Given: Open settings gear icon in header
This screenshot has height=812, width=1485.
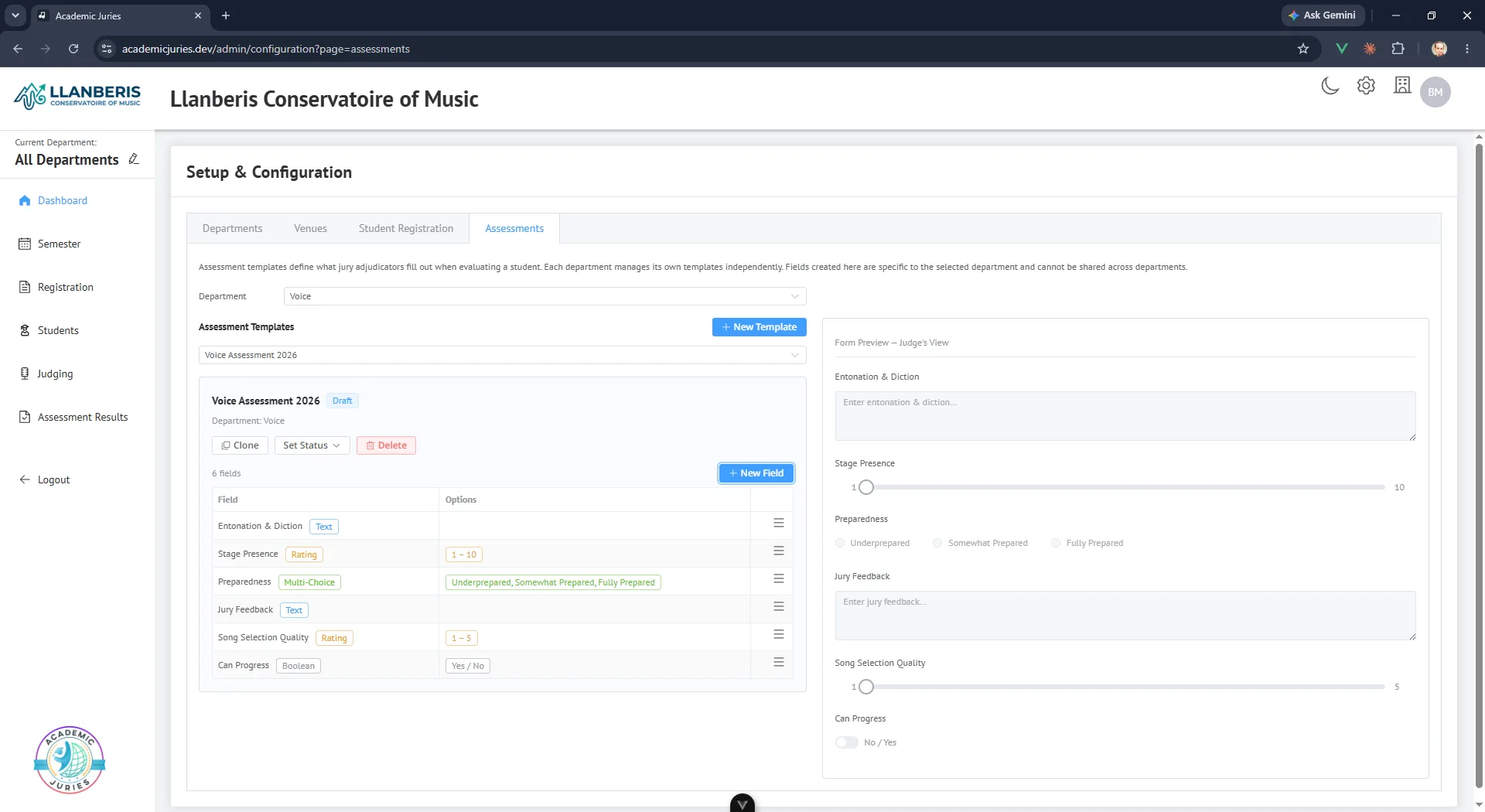Looking at the screenshot, I should coord(1366,86).
